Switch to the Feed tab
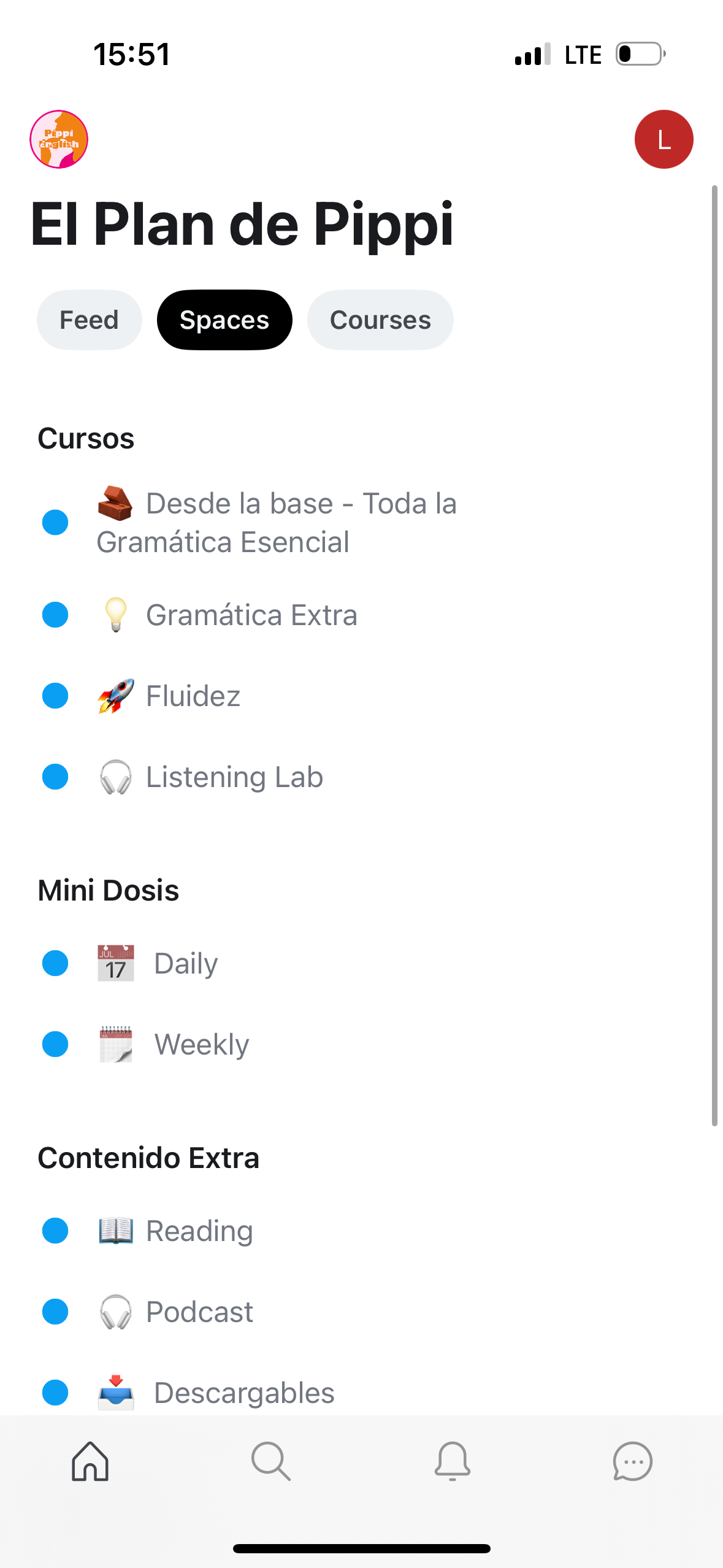This screenshot has width=723, height=1568. [89, 320]
